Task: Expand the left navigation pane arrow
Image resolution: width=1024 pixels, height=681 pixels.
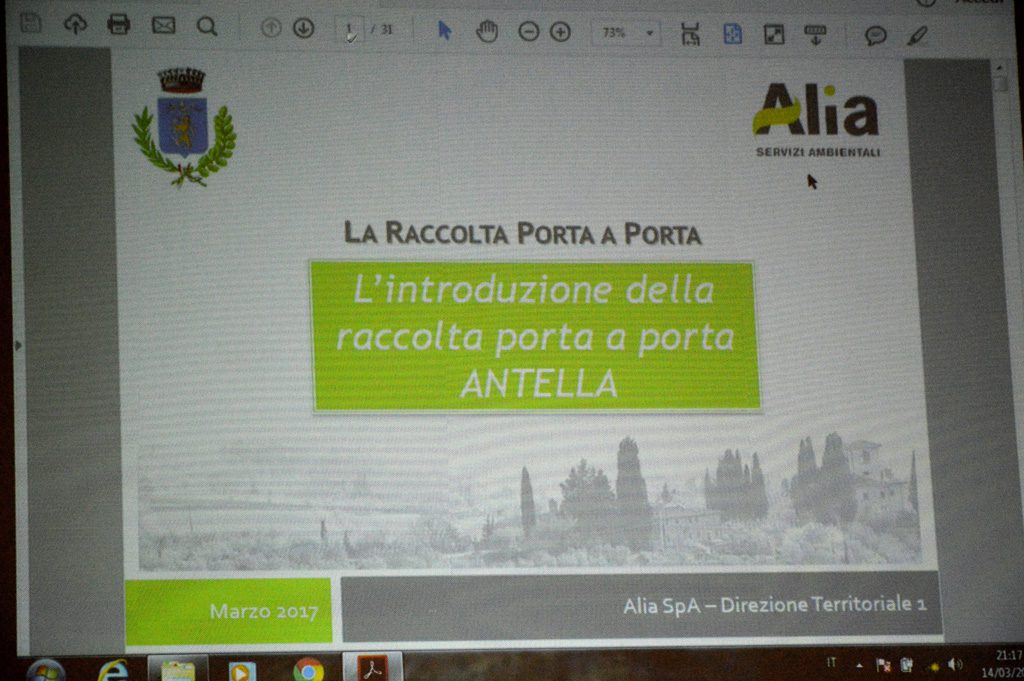Action: (18, 345)
